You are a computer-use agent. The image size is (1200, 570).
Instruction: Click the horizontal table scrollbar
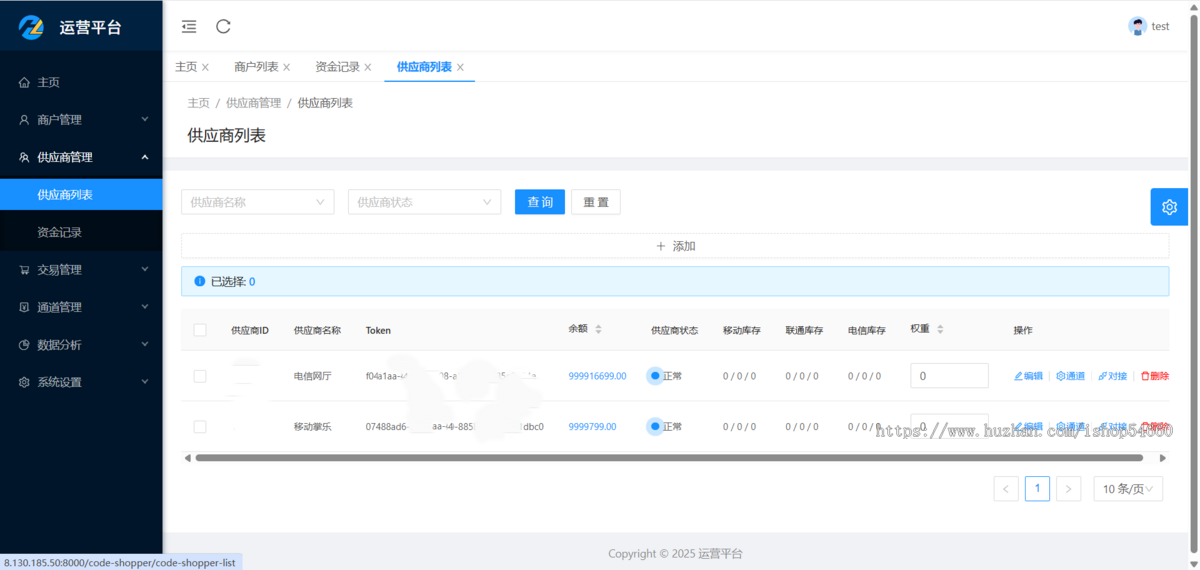click(669, 458)
